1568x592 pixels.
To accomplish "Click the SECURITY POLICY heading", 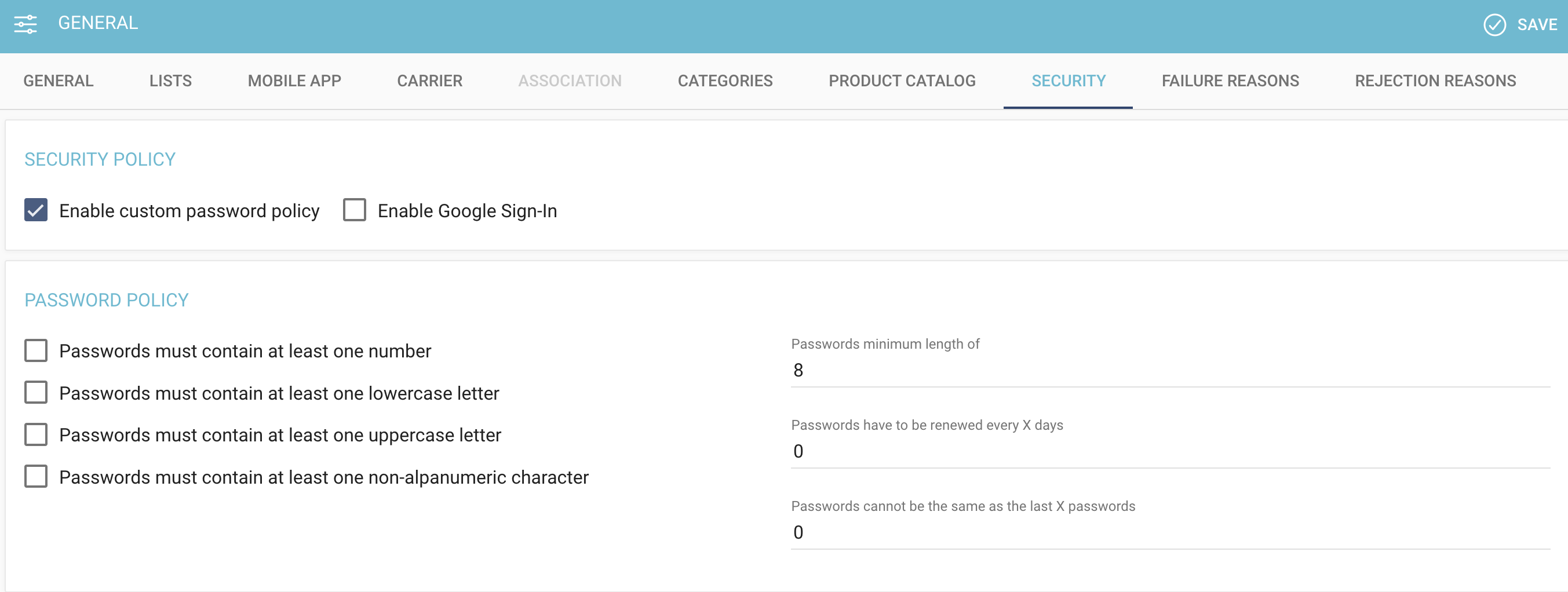I will [x=100, y=159].
